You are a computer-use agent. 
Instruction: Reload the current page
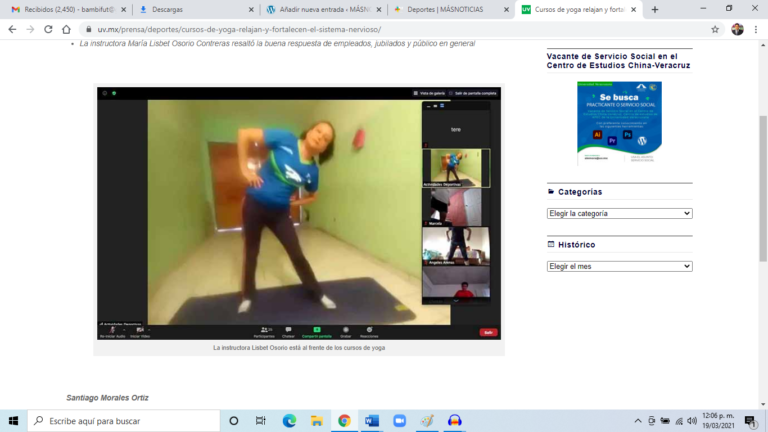coord(48,29)
